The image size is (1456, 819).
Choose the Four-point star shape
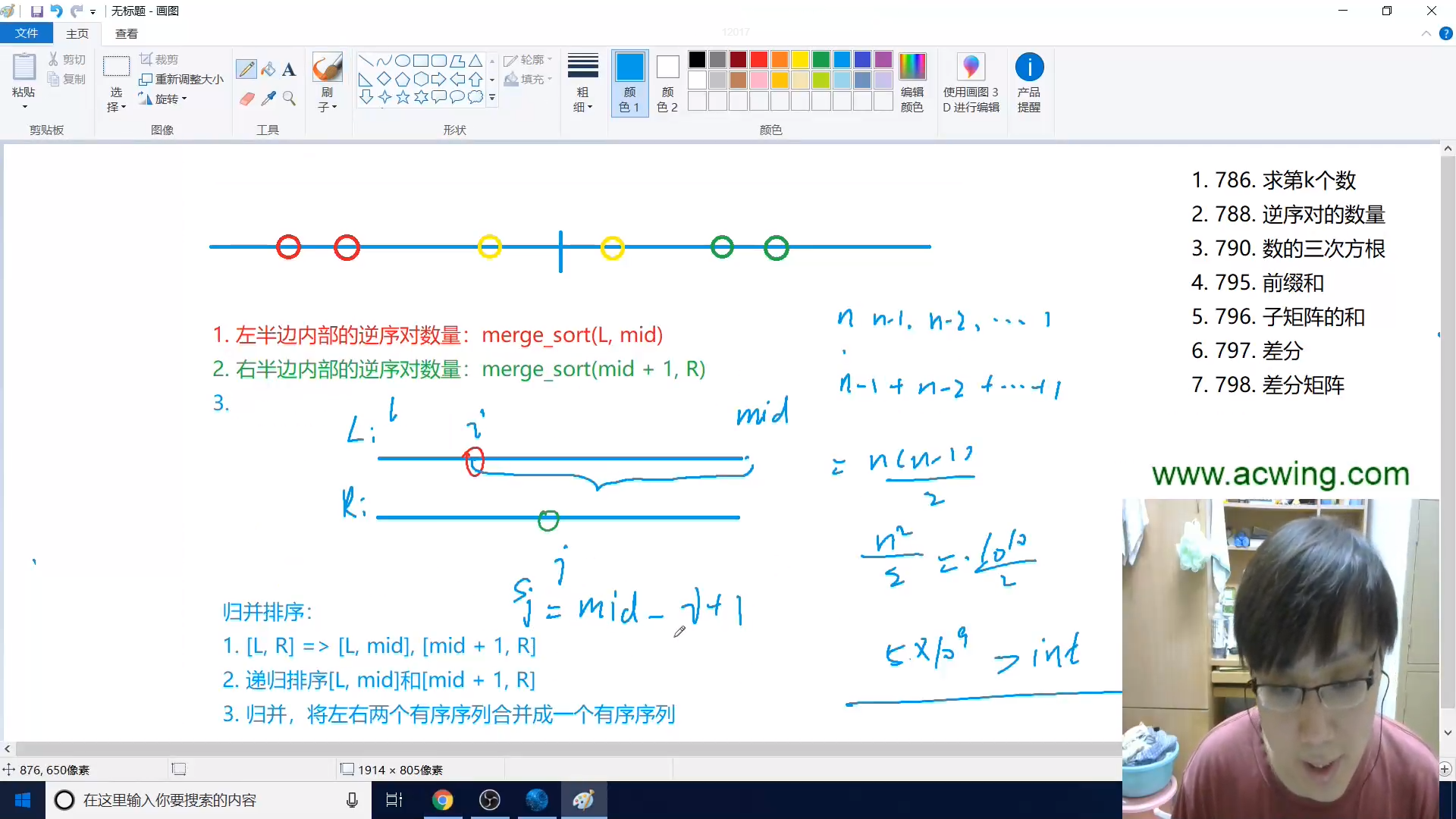384,97
